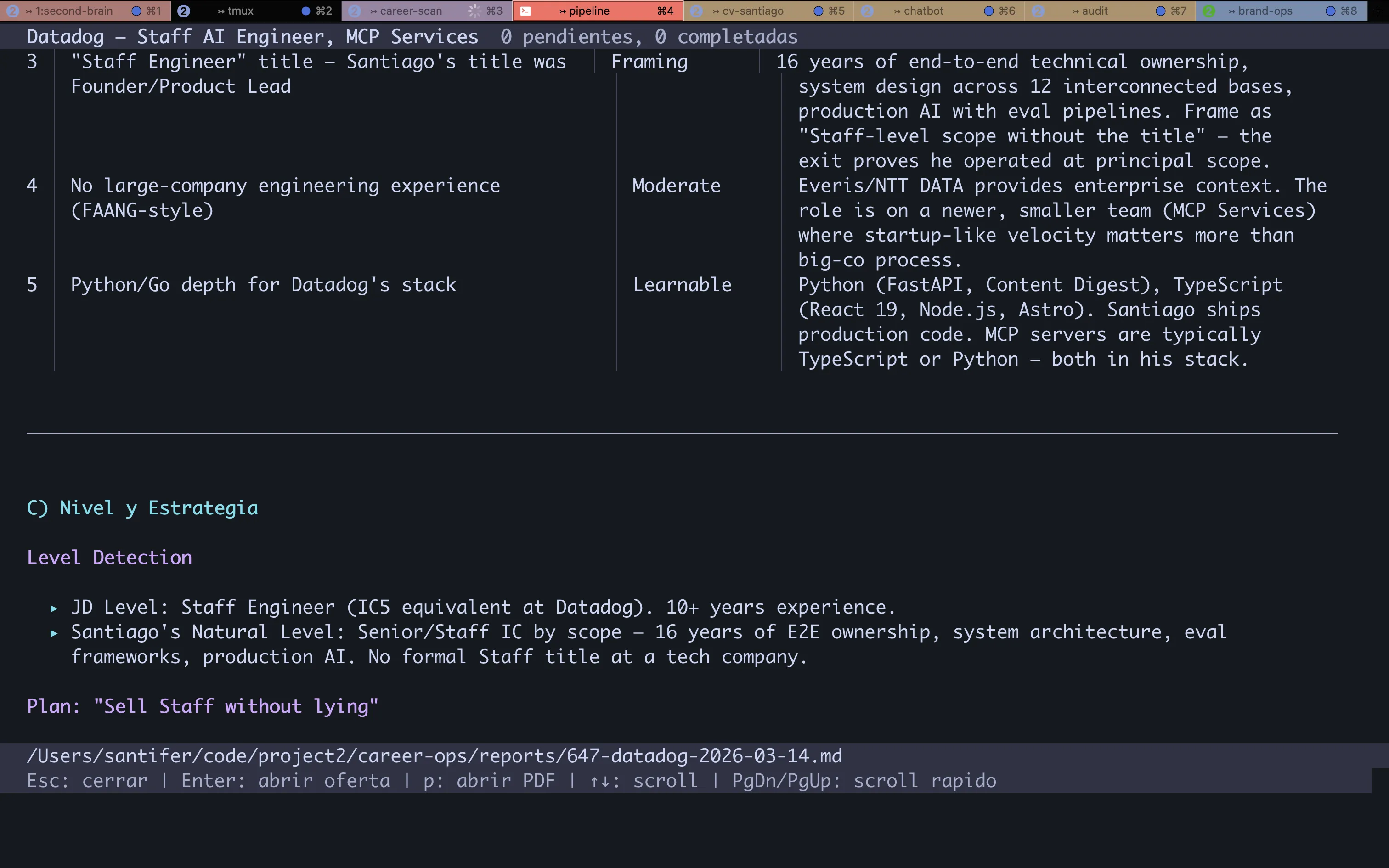Click the loading spinner on career-scan tab

(474, 11)
